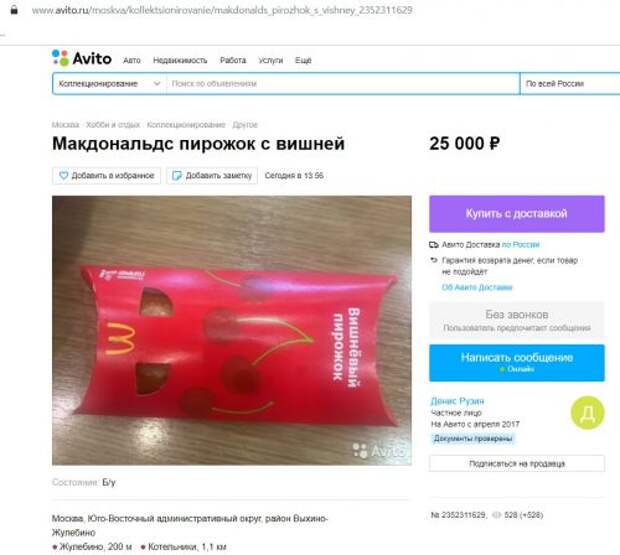Click the Avito logo in header

coord(82,59)
